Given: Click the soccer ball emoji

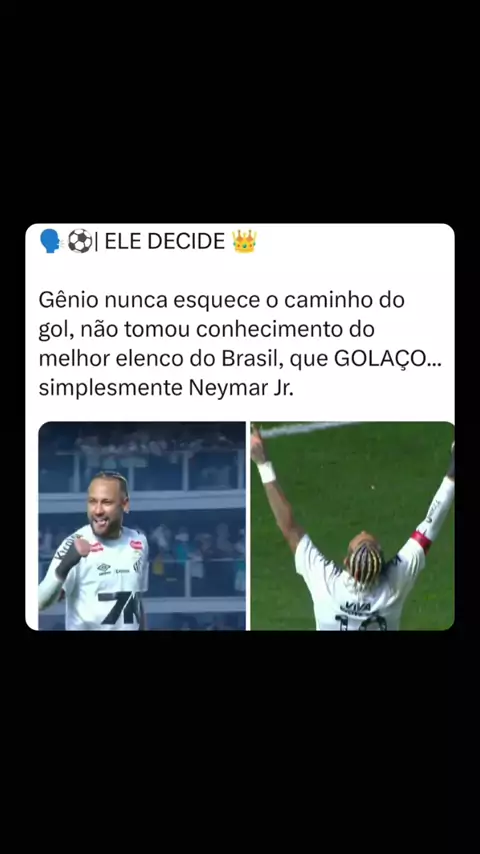Looking at the screenshot, I should tap(80, 241).
